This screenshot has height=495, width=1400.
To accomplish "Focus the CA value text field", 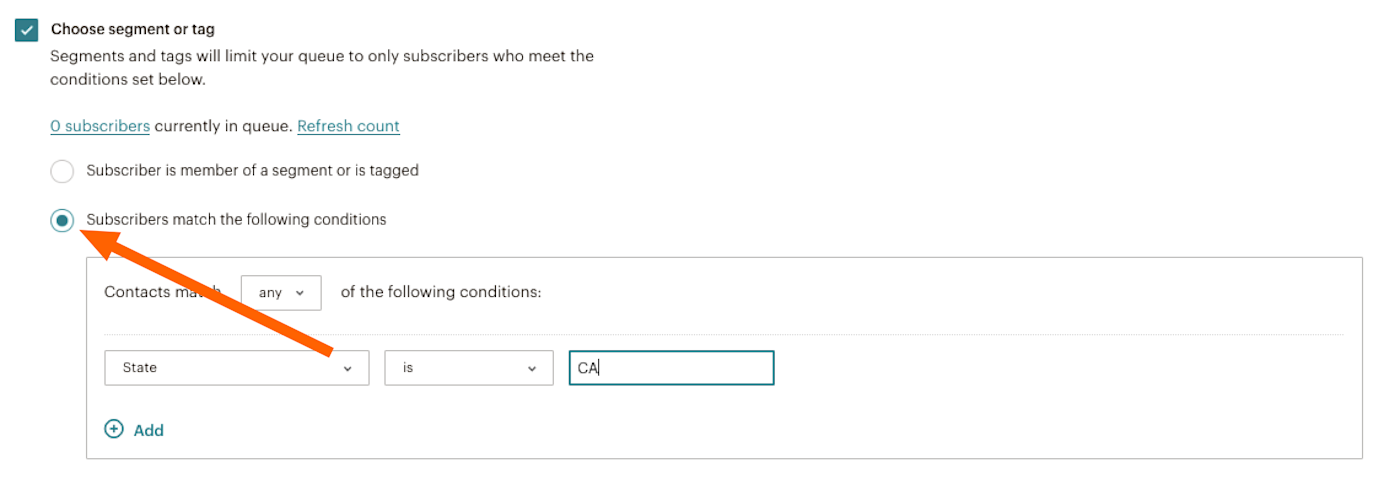I will [x=672, y=368].
